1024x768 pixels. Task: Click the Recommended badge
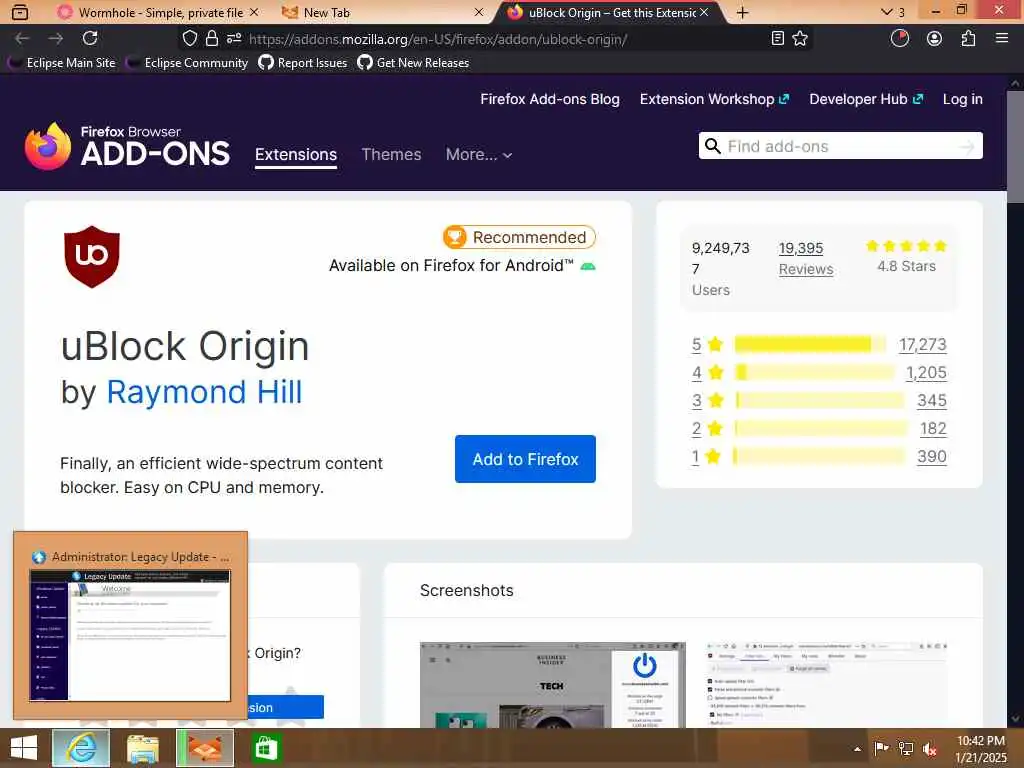click(x=519, y=237)
